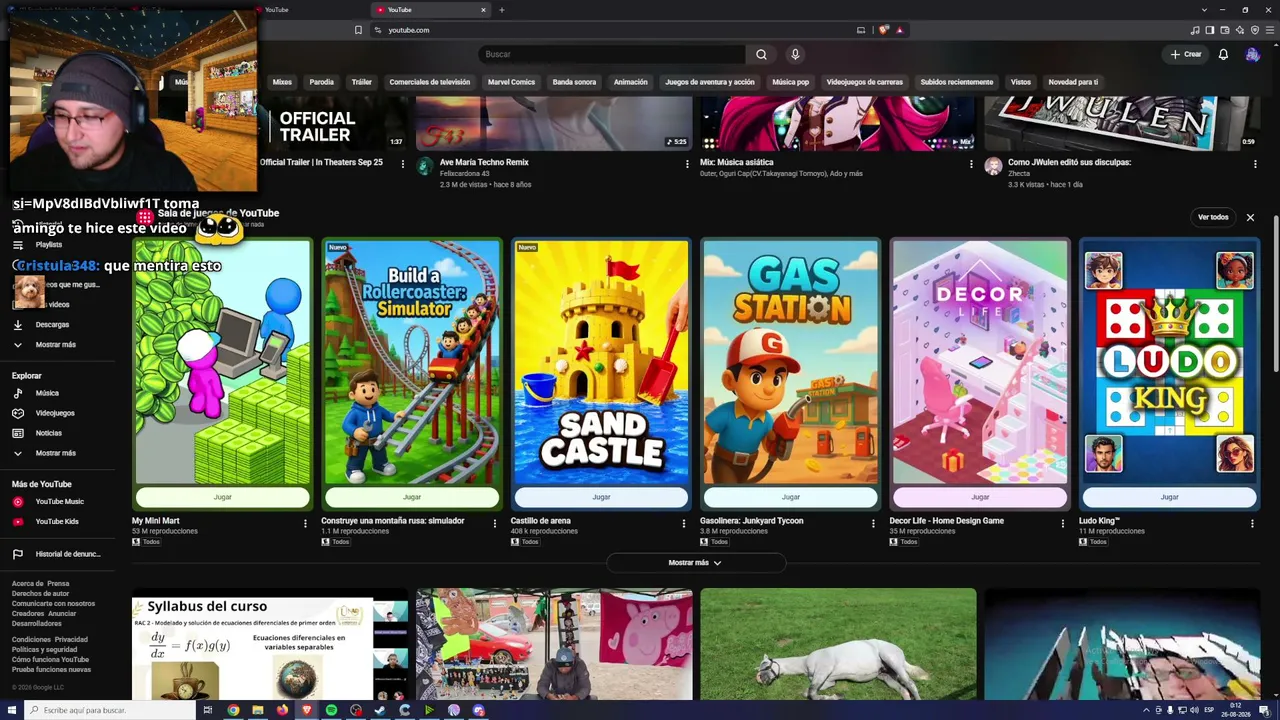Open Descargas in the sidebar
The width and height of the screenshot is (1280, 720).
(x=52, y=324)
